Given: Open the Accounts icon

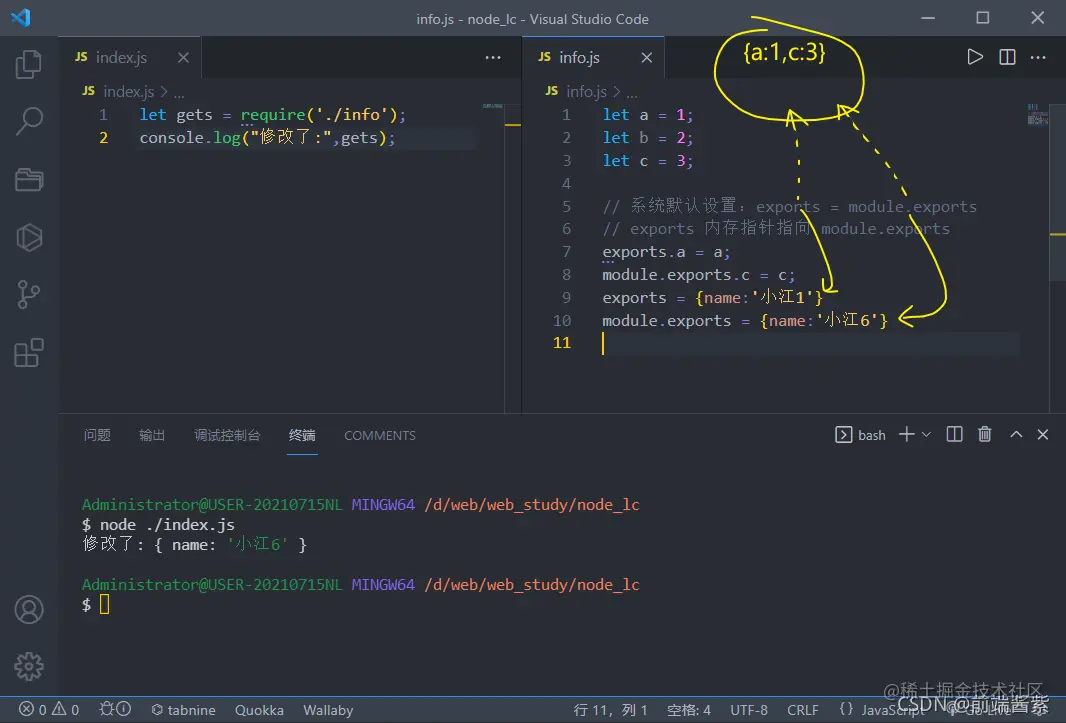Looking at the screenshot, I should [x=29, y=609].
